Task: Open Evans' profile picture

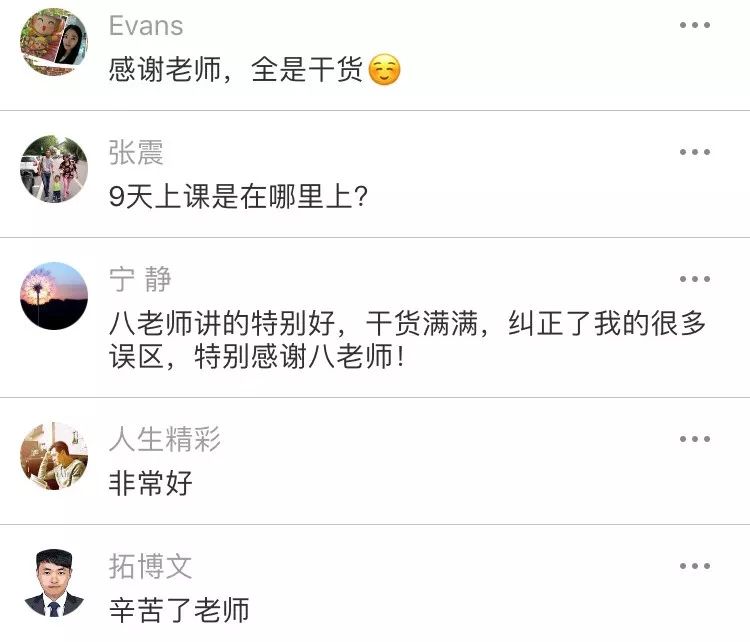Action: point(54,43)
